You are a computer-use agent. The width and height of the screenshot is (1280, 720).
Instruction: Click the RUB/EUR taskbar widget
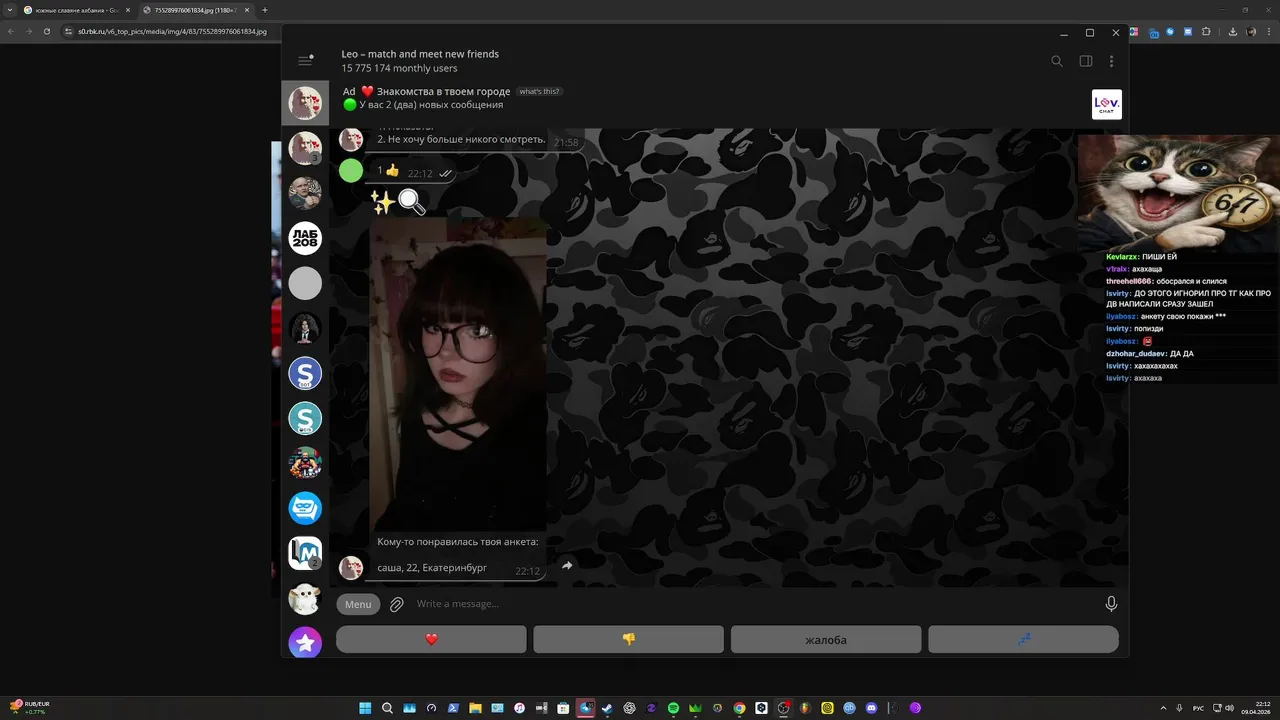30,707
